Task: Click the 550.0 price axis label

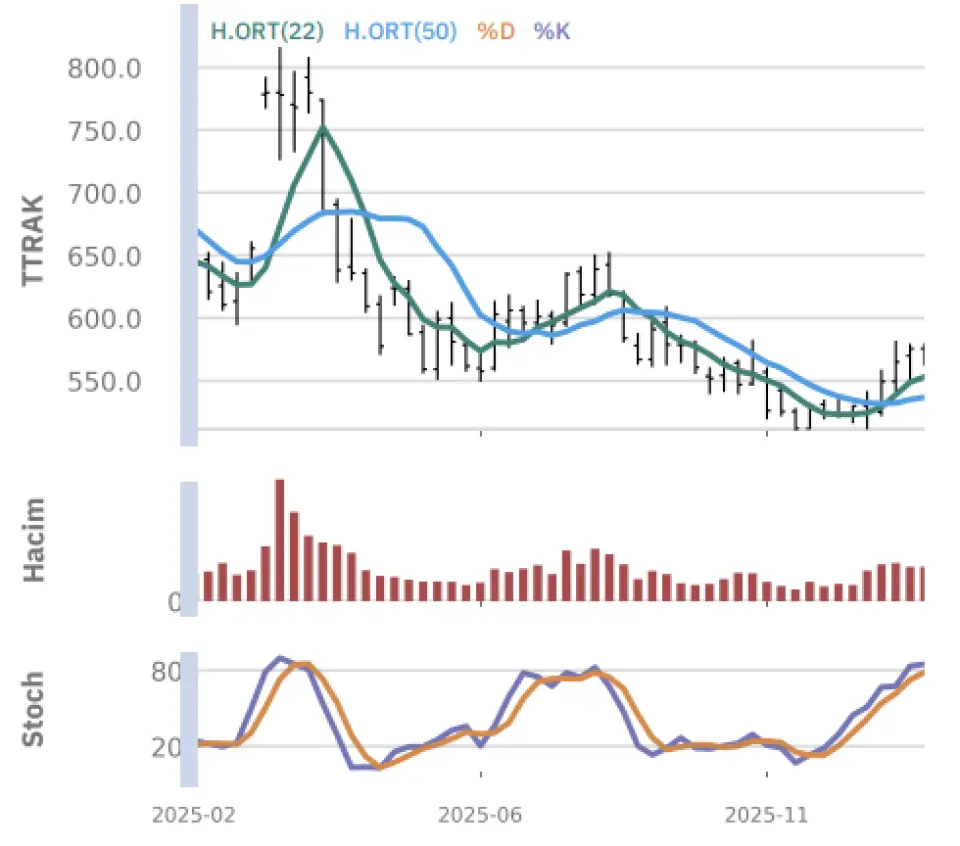Action: pos(105,382)
